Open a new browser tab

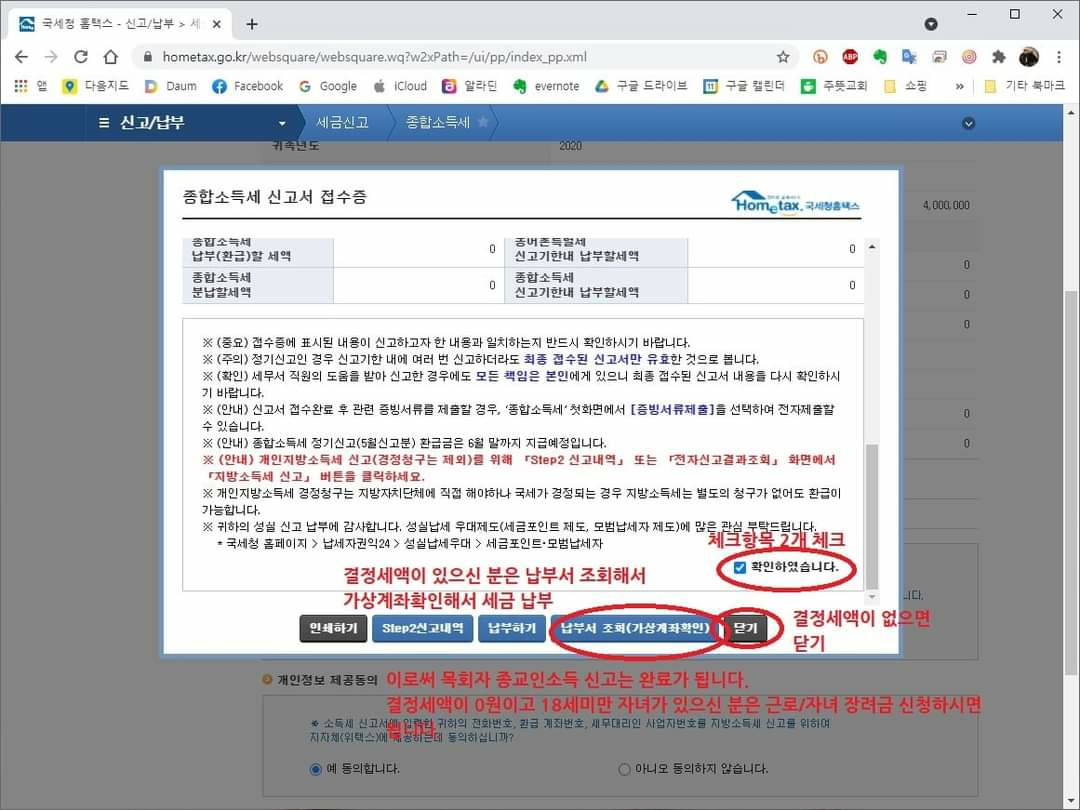click(252, 24)
